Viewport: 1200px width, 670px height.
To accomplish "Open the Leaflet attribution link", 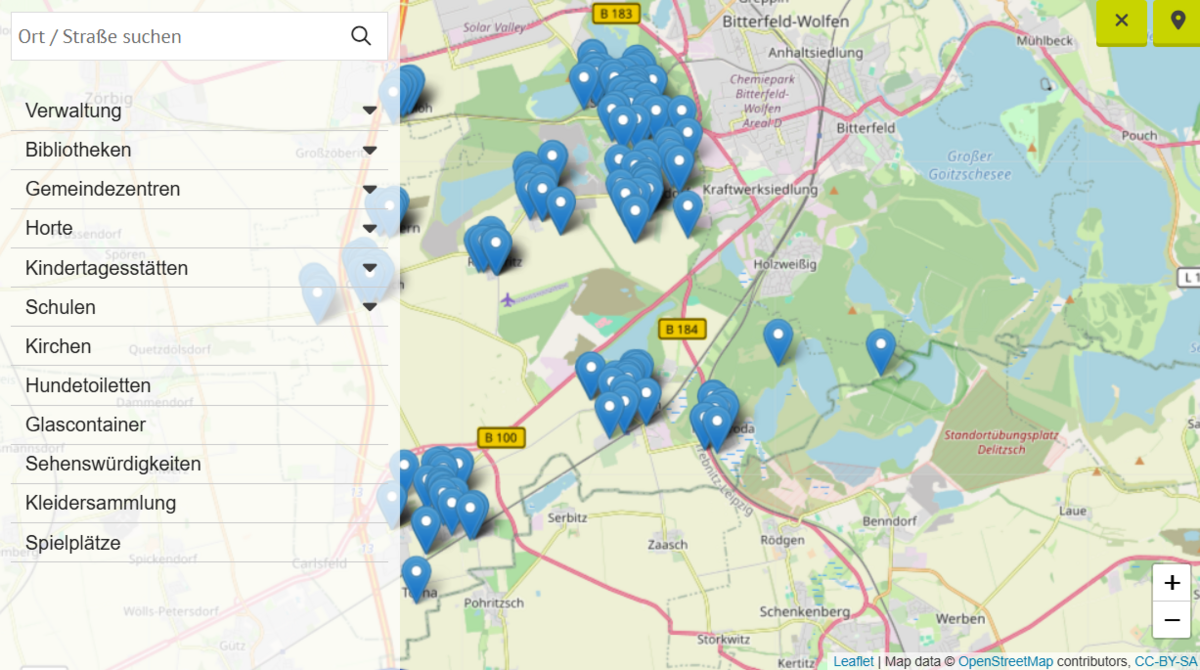I will (853, 661).
